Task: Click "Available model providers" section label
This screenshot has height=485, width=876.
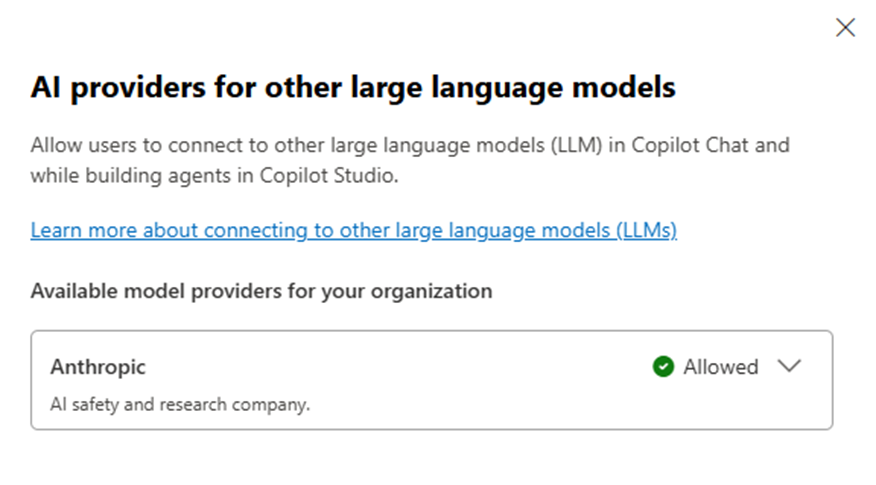Action: click(x=261, y=291)
